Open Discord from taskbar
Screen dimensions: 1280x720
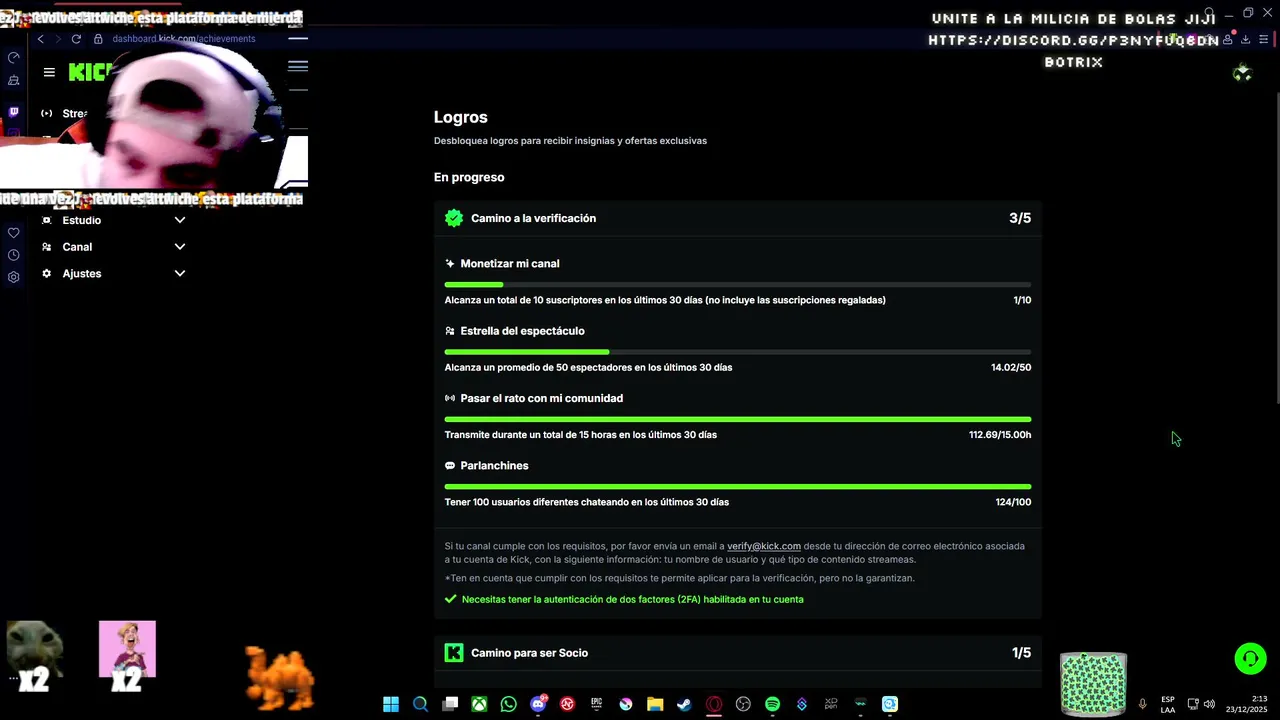pos(538,704)
